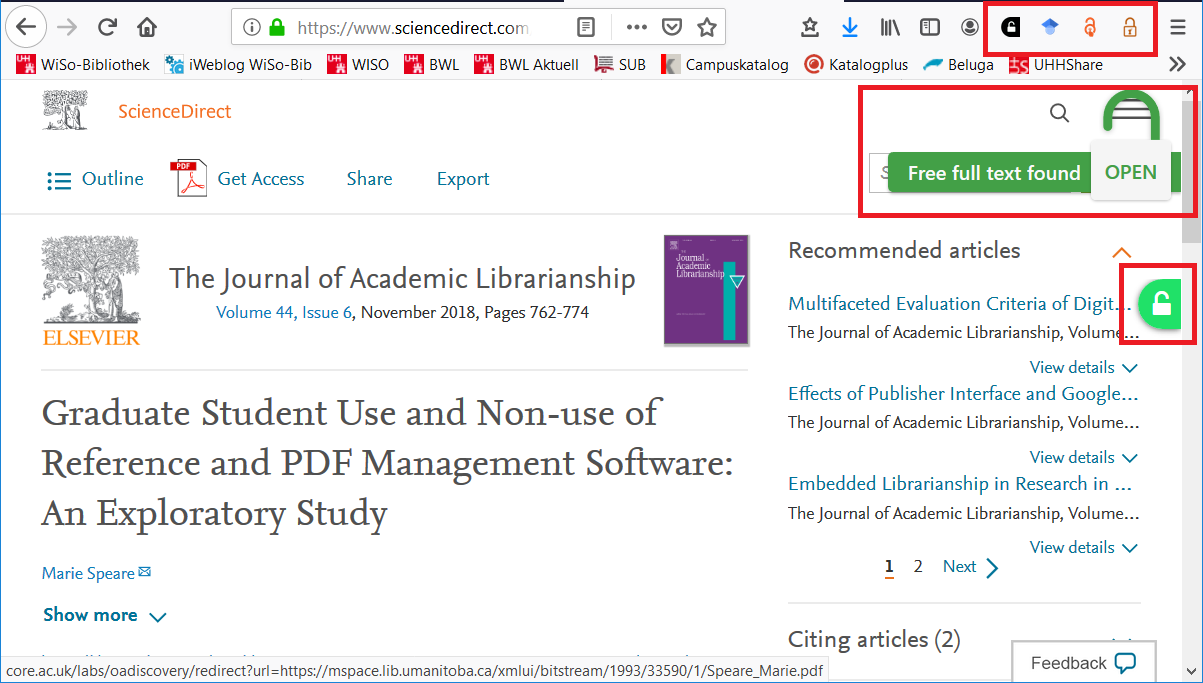This screenshot has height=683, width=1203.
Task: Click the green Unpaywall unlock tab
Action: click(1162, 305)
